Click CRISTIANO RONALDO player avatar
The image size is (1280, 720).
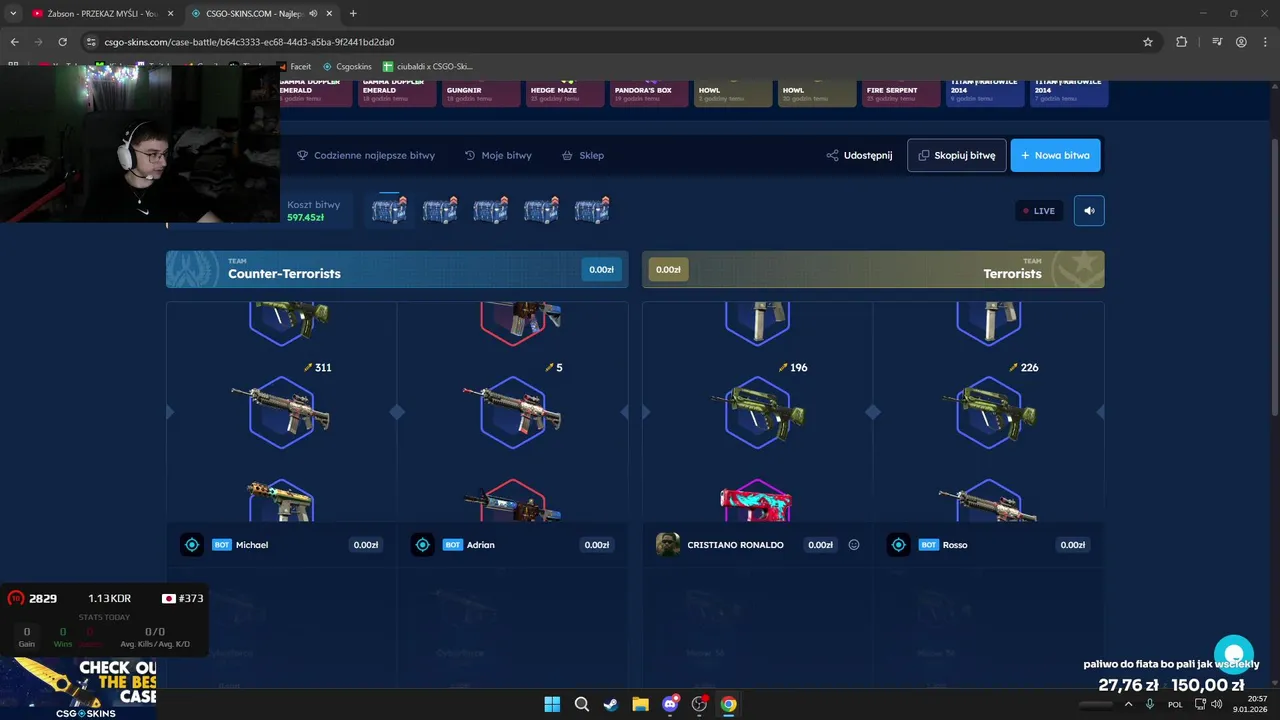(667, 545)
